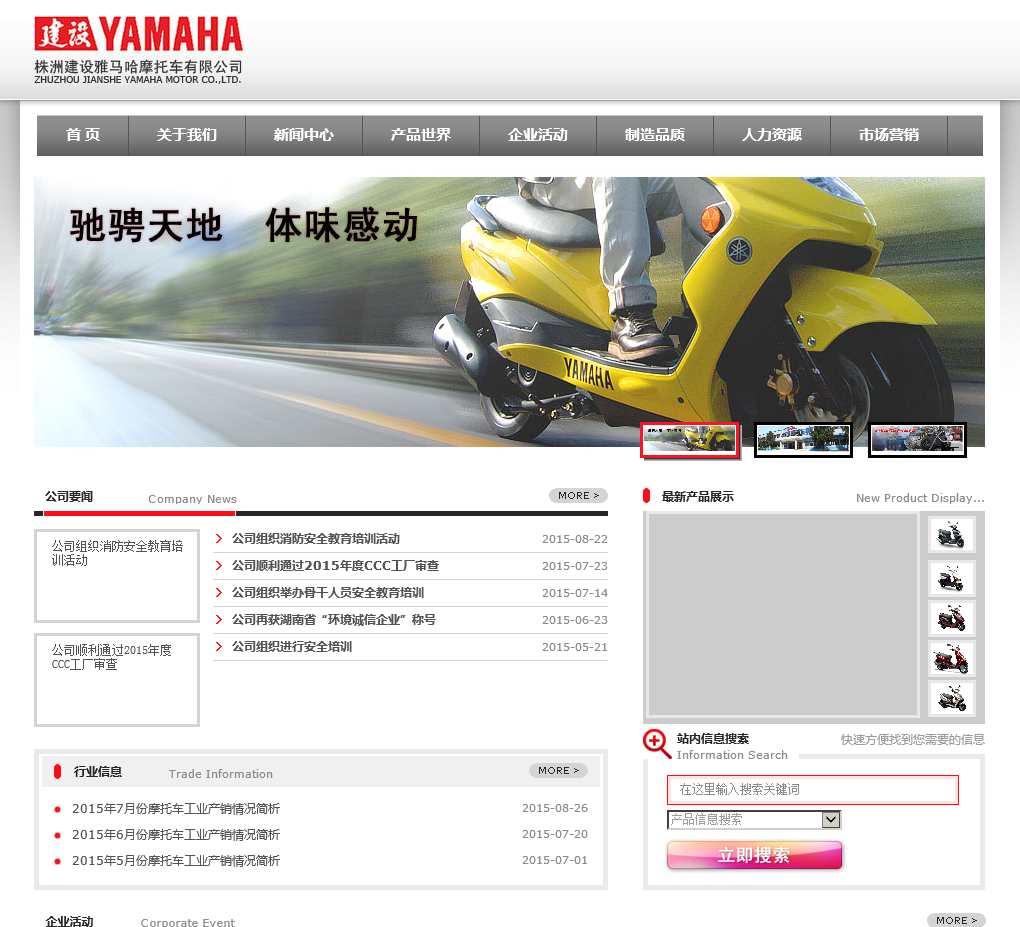Click date 2015-08-26 in trade information

pos(555,808)
